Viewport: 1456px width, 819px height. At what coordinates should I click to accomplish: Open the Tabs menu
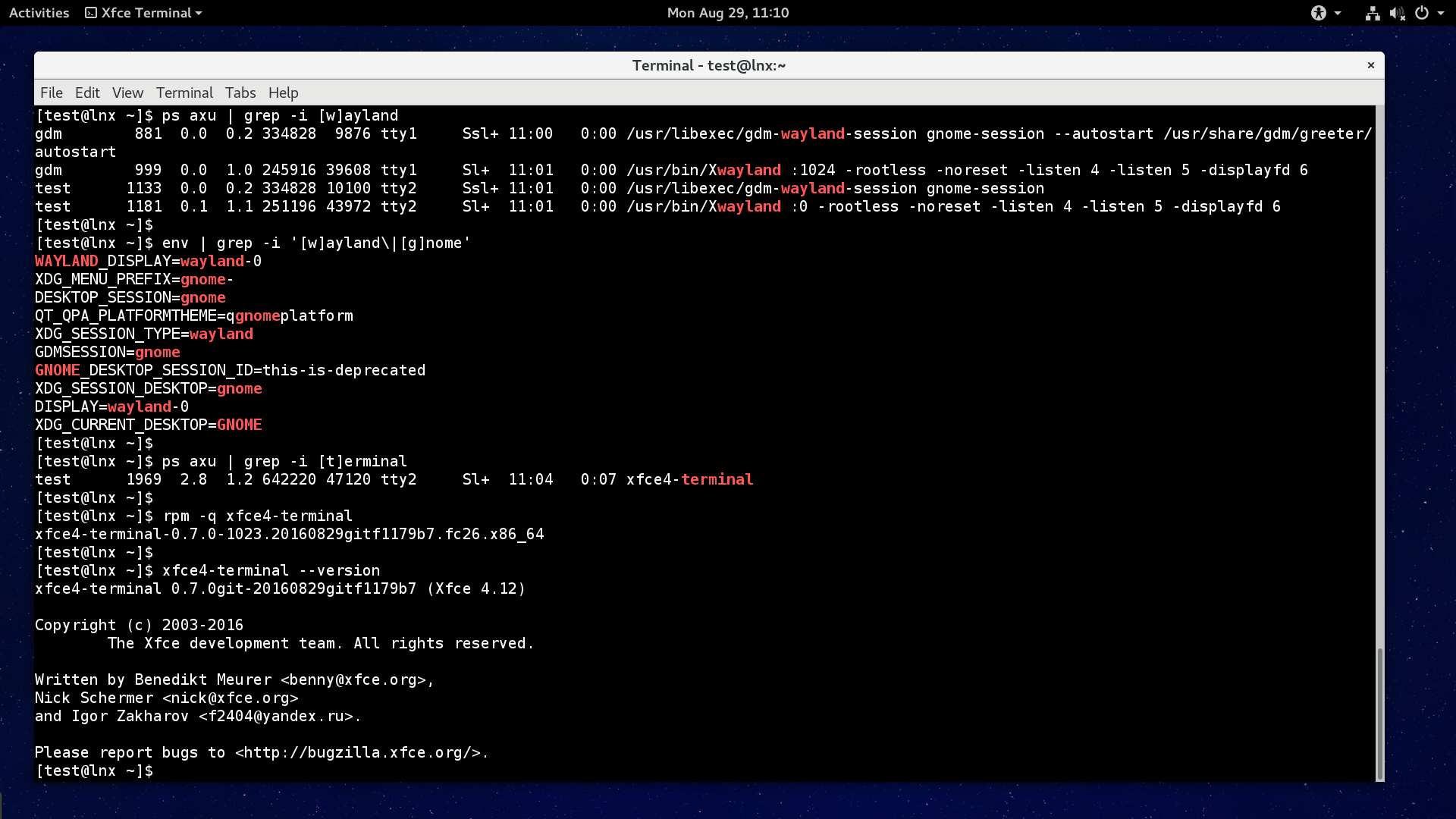pos(240,93)
